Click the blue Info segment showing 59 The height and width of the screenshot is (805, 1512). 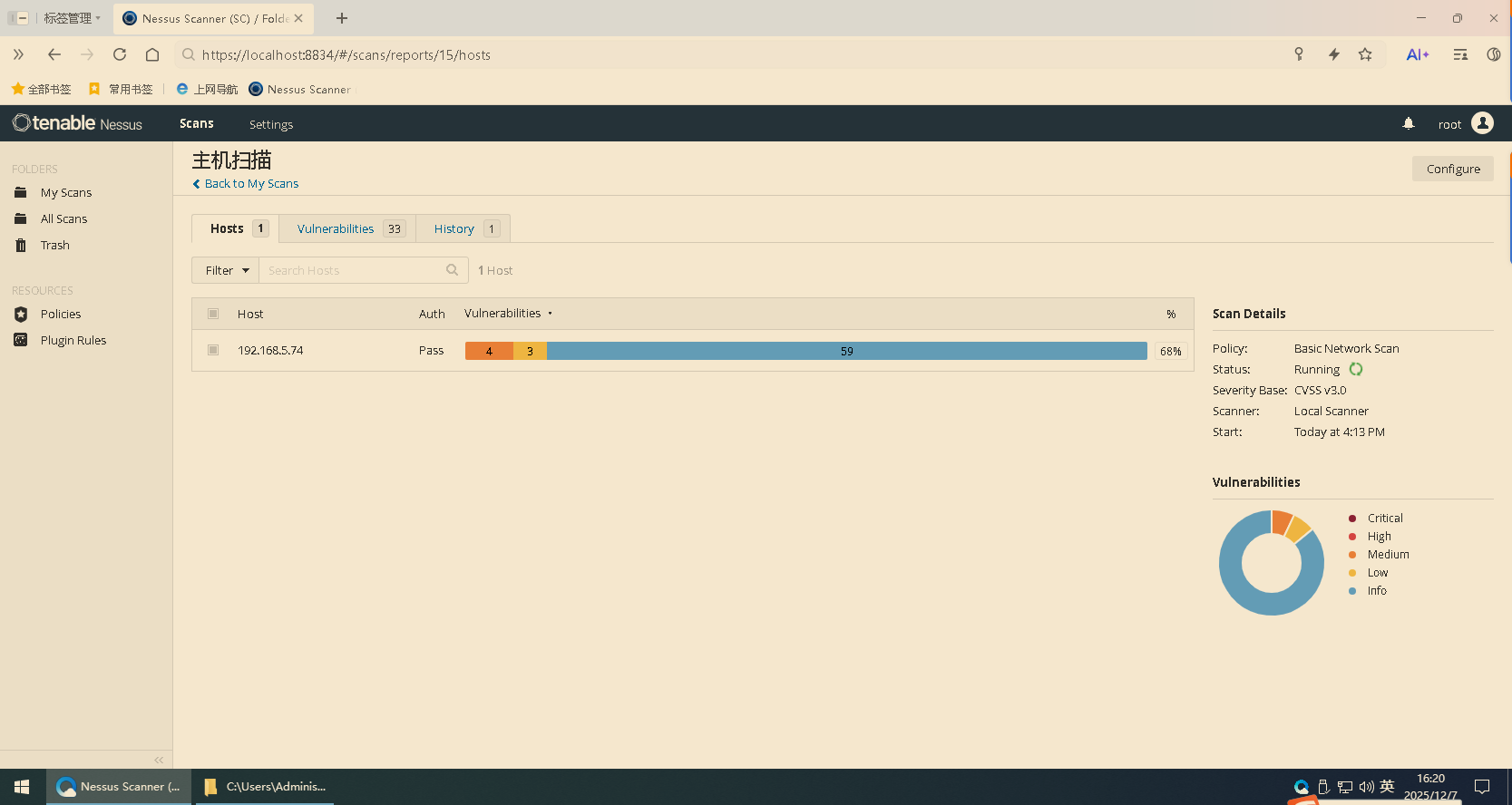(846, 351)
